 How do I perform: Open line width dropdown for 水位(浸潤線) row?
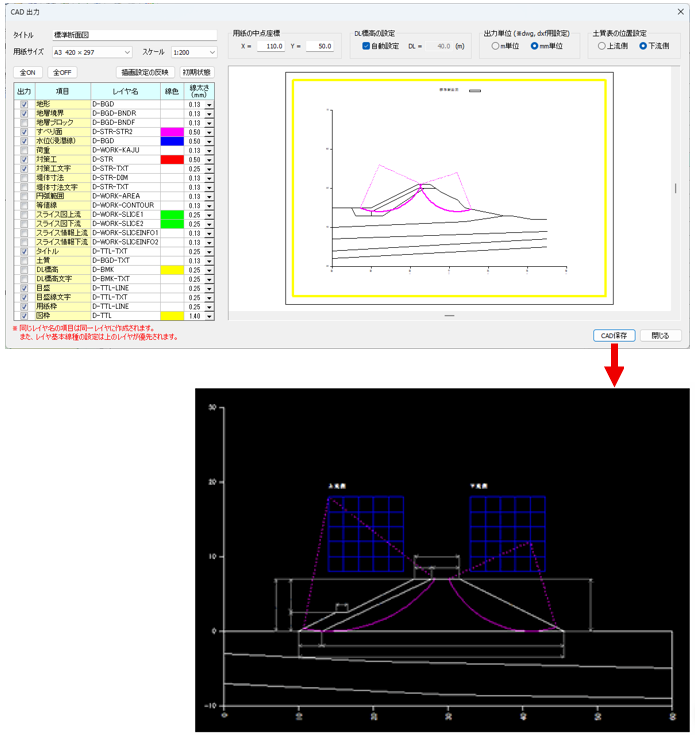[209, 142]
